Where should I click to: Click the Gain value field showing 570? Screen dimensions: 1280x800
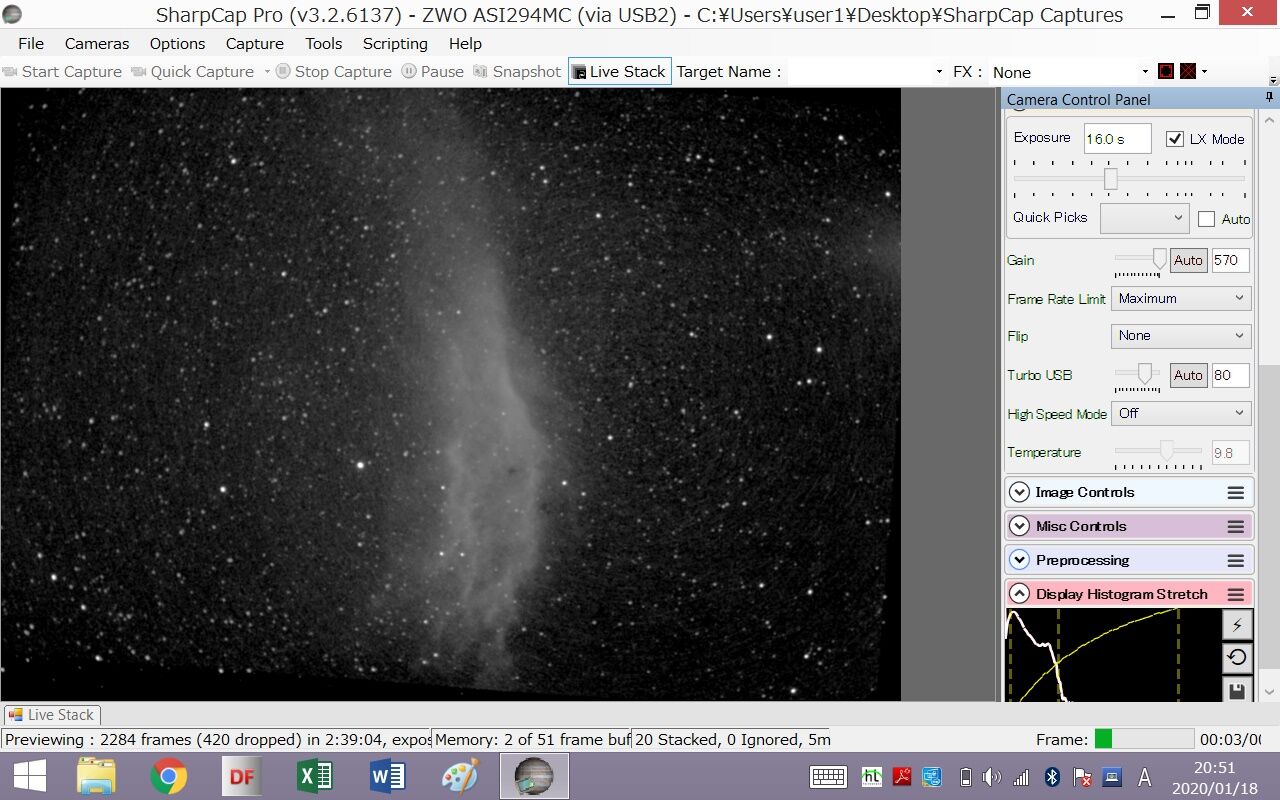click(x=1230, y=261)
